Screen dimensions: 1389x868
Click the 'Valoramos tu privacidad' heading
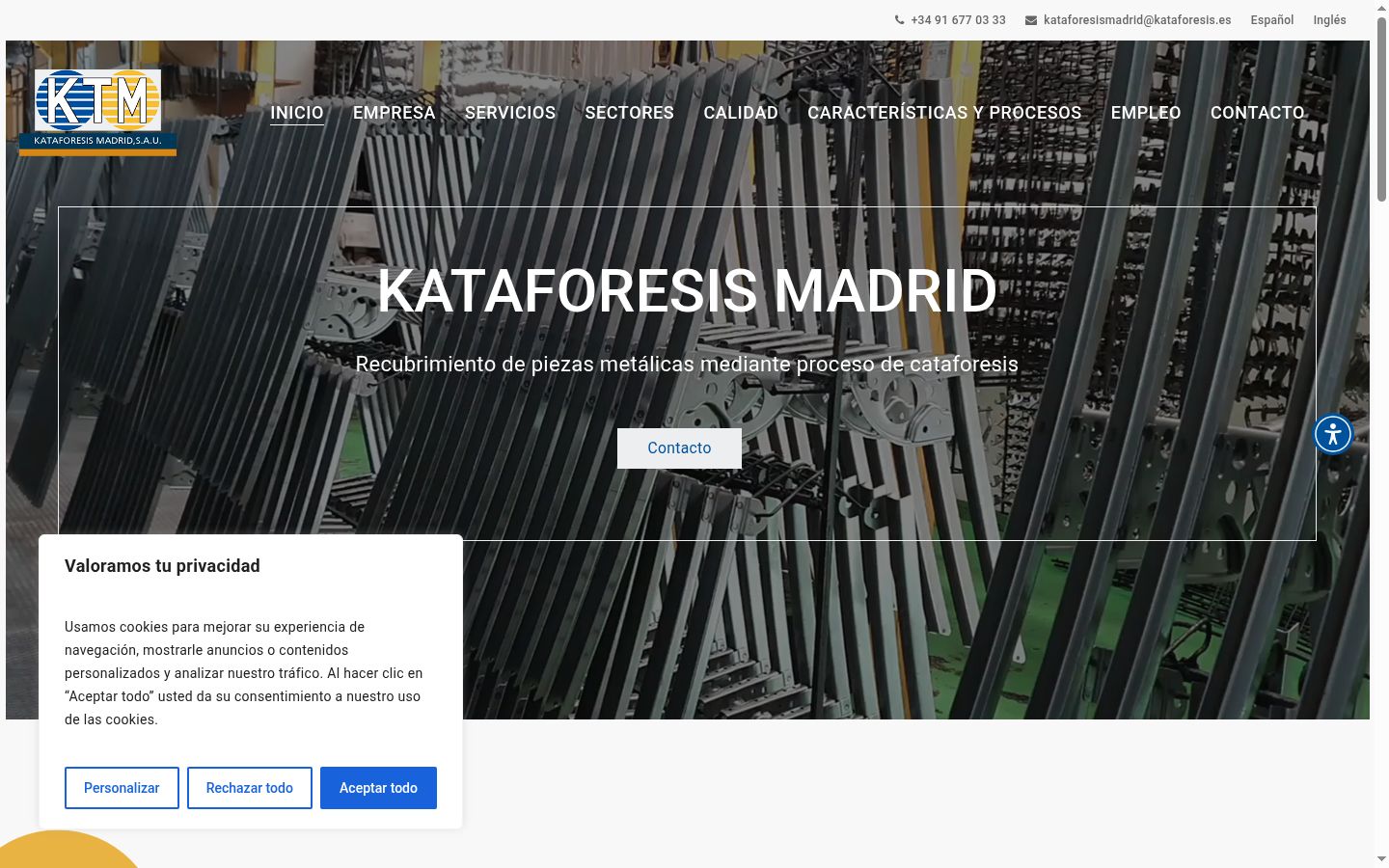(x=162, y=566)
